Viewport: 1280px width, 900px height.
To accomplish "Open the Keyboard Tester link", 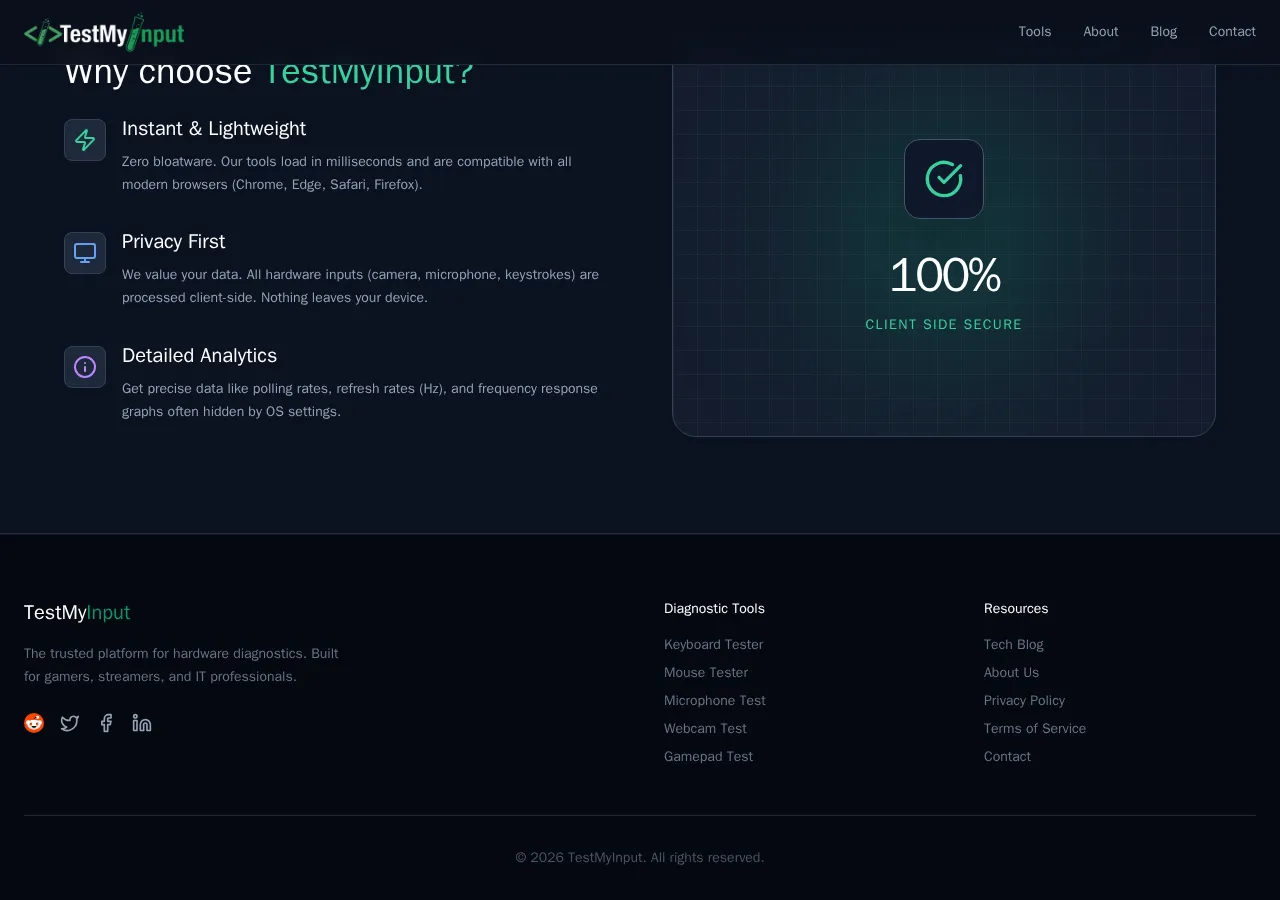I will tap(714, 645).
